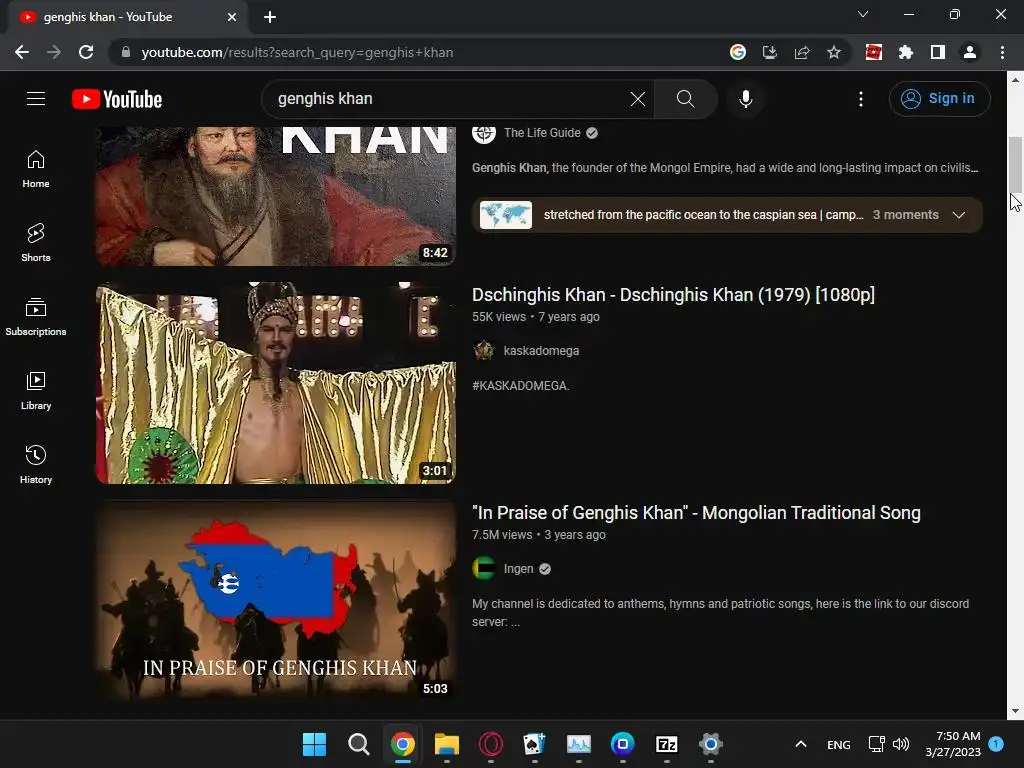The image size is (1024, 768).
Task: Click the YouTube logo
Action: pyautogui.click(x=117, y=99)
